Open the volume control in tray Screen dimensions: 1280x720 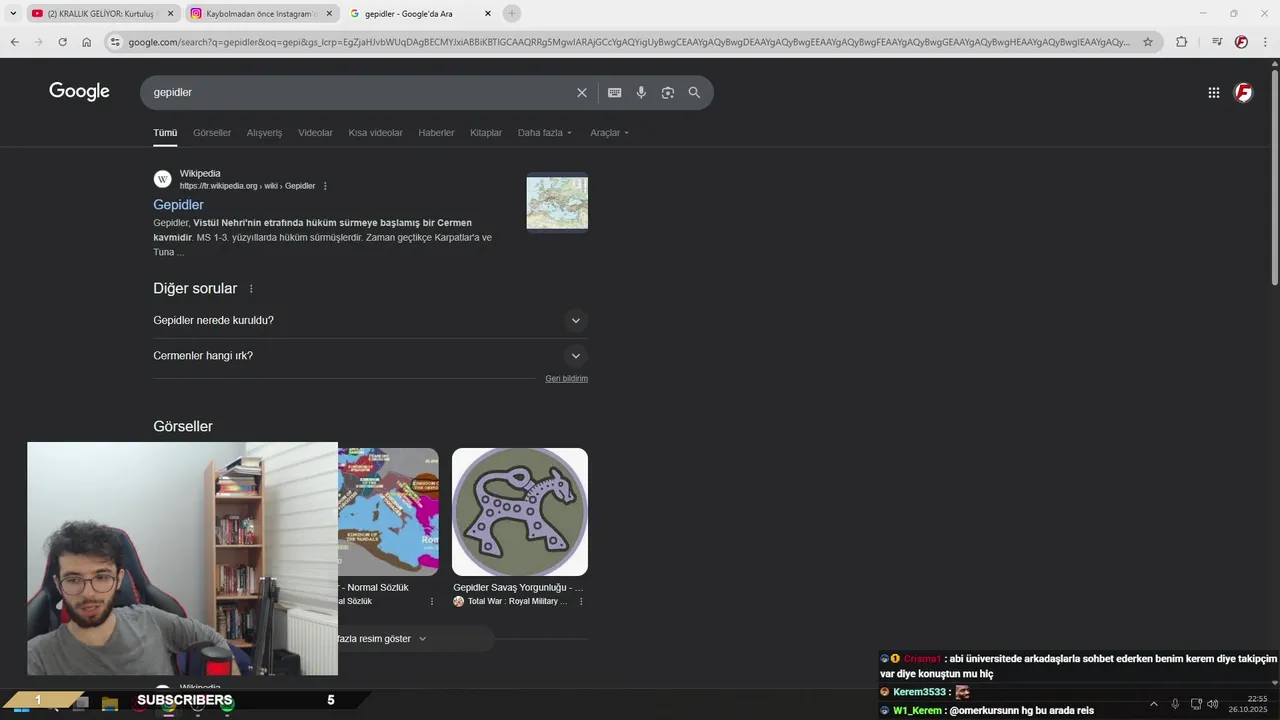1213,704
